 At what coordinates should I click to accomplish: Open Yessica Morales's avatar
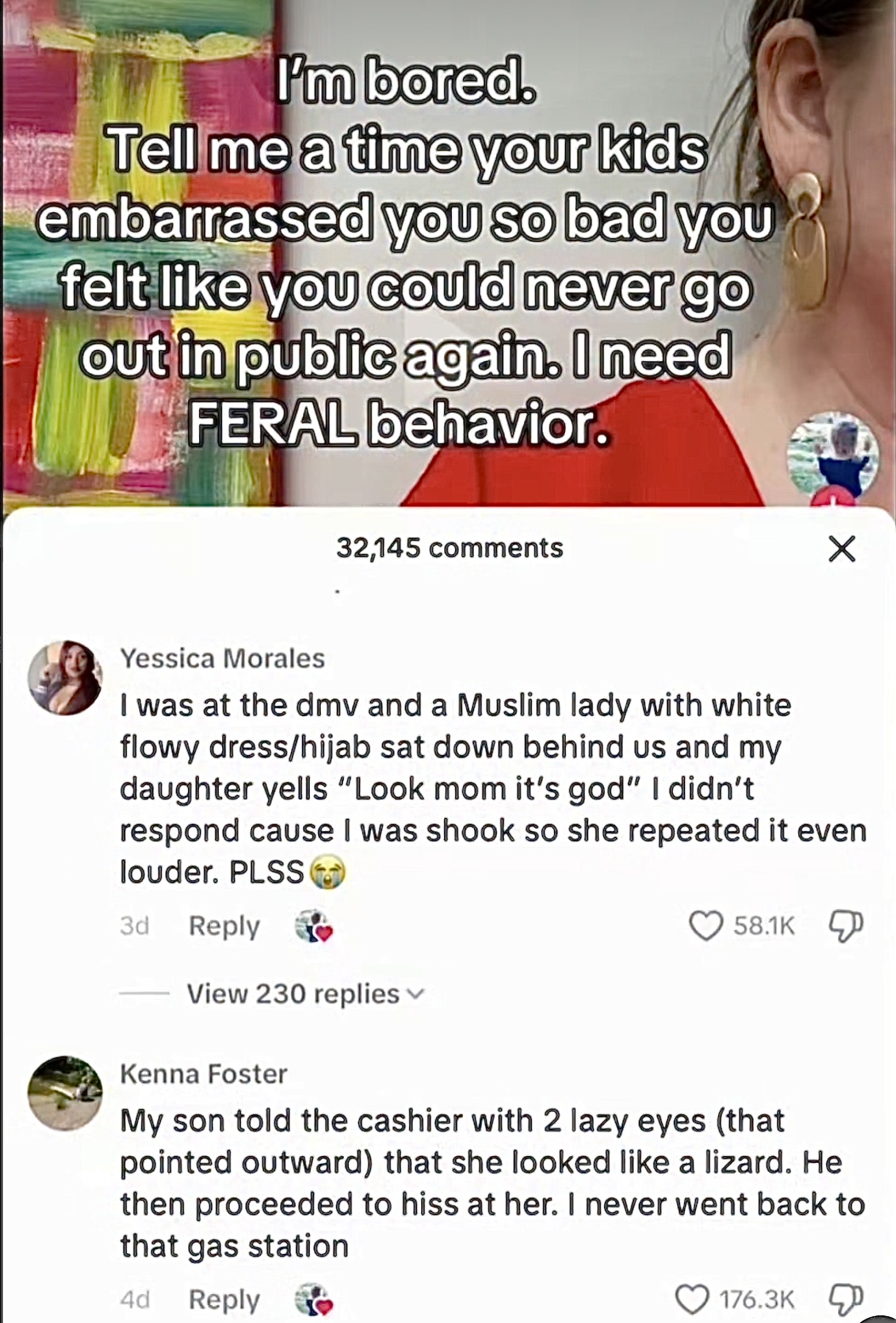(66, 678)
